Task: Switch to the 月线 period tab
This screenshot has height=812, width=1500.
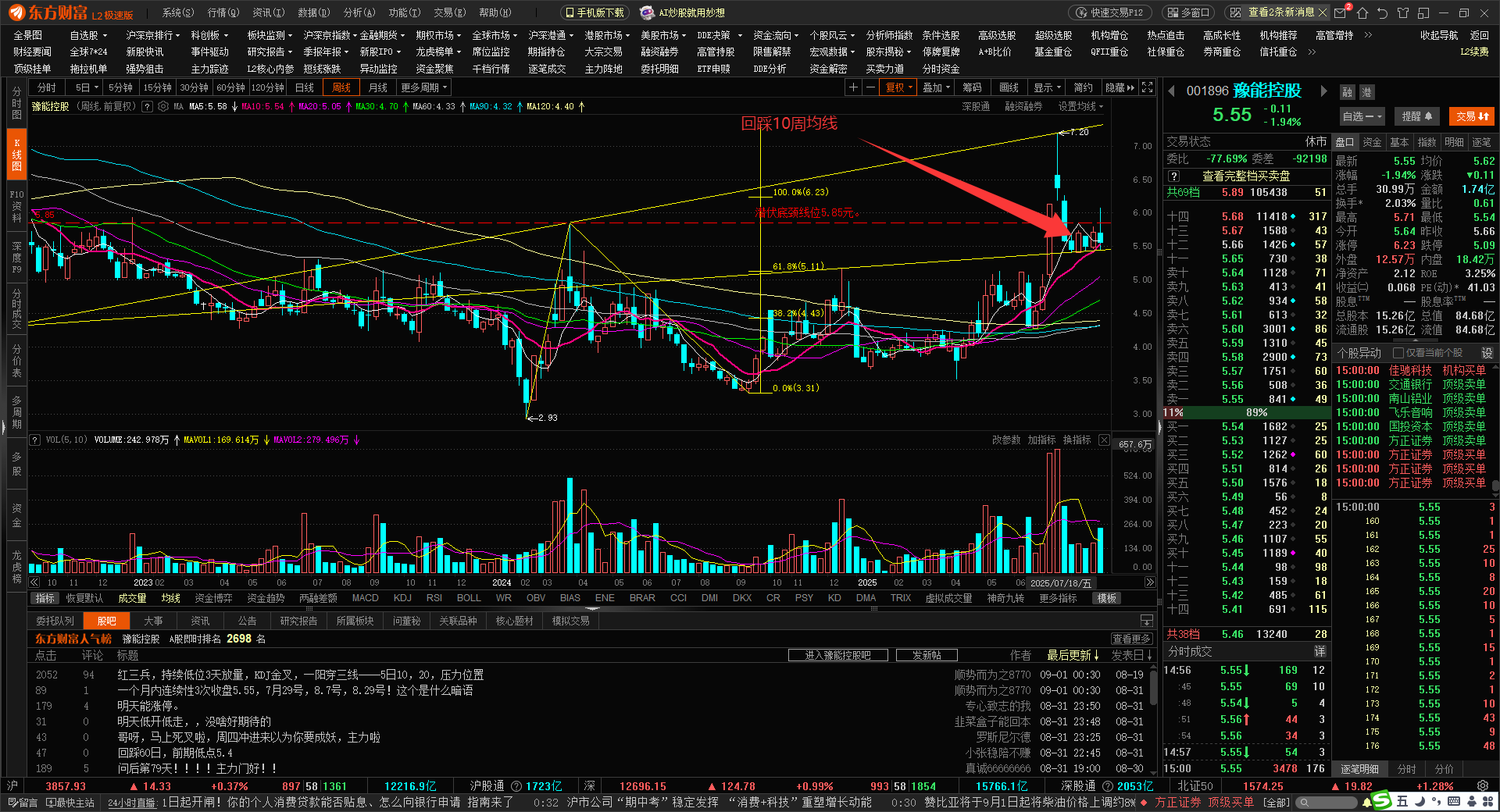Action: [378, 87]
